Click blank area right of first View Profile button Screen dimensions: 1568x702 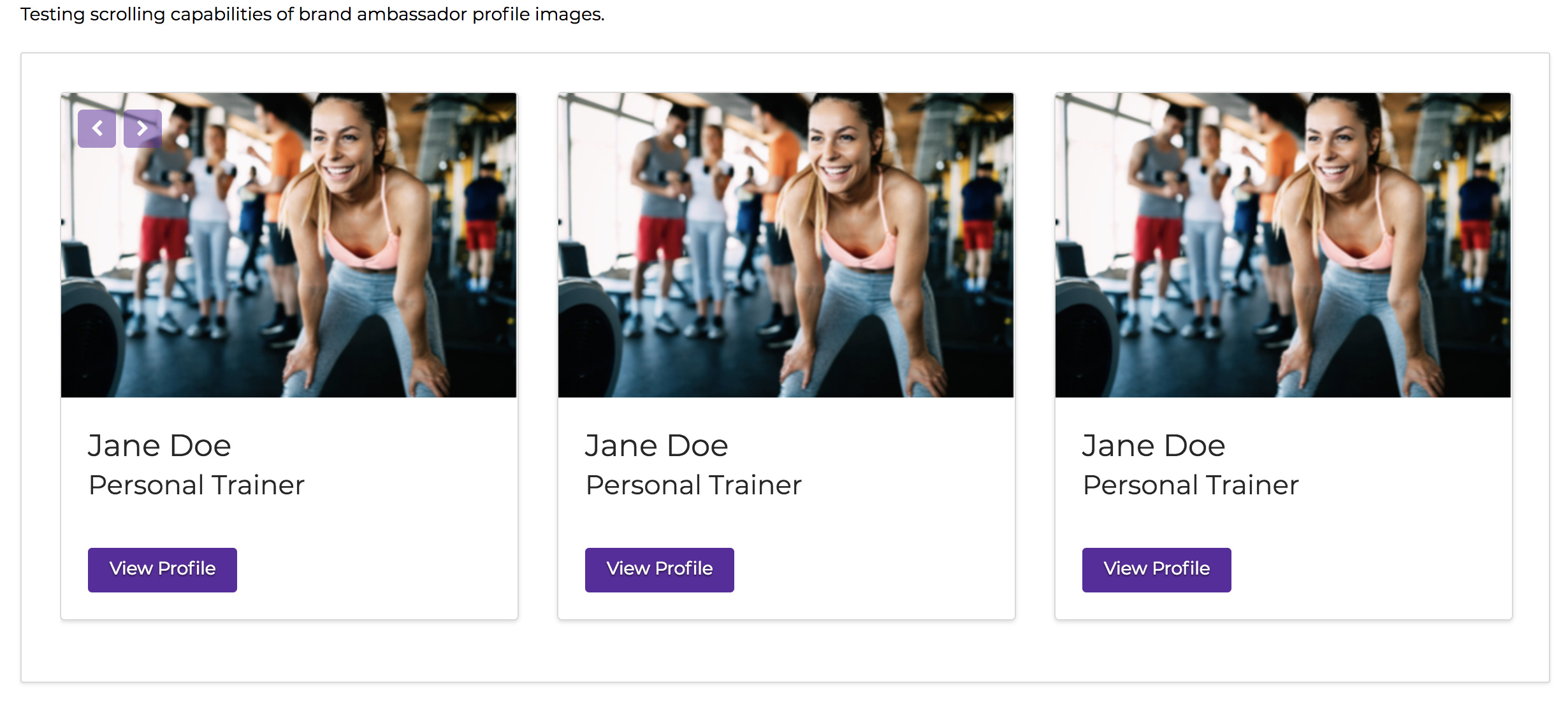click(376, 569)
